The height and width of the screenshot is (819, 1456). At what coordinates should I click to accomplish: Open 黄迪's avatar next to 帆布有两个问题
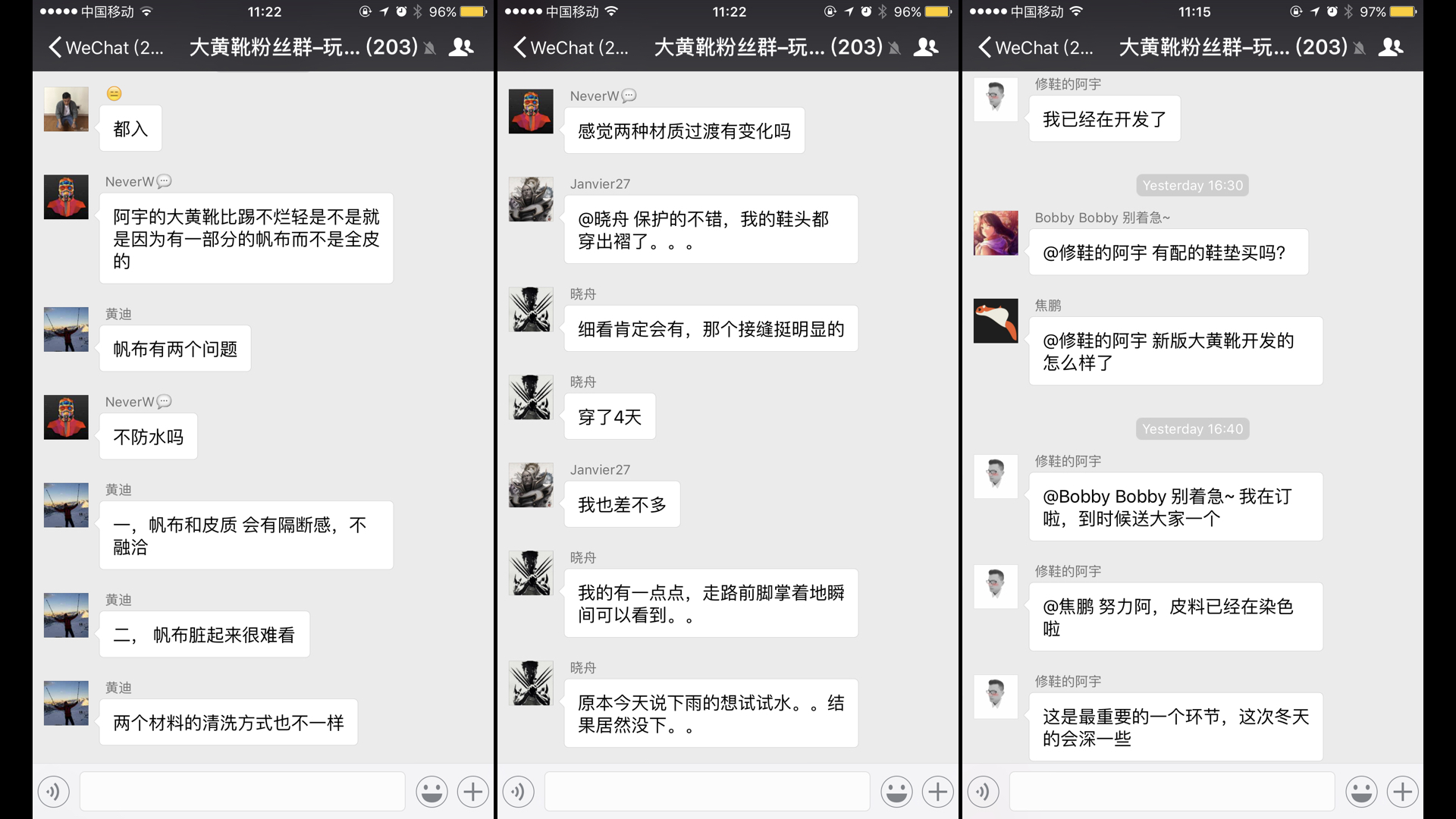66,329
